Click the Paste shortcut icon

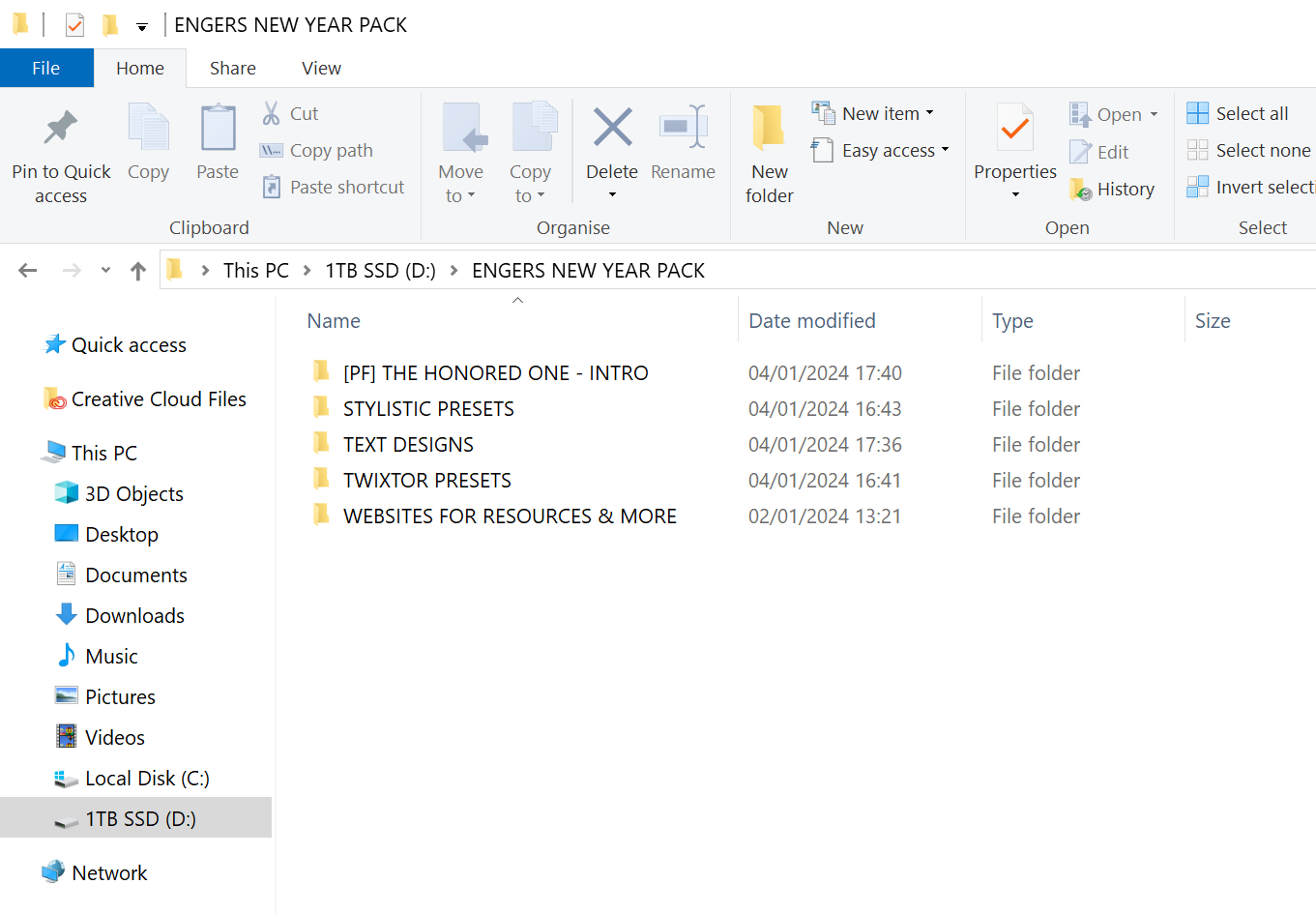pos(272,187)
